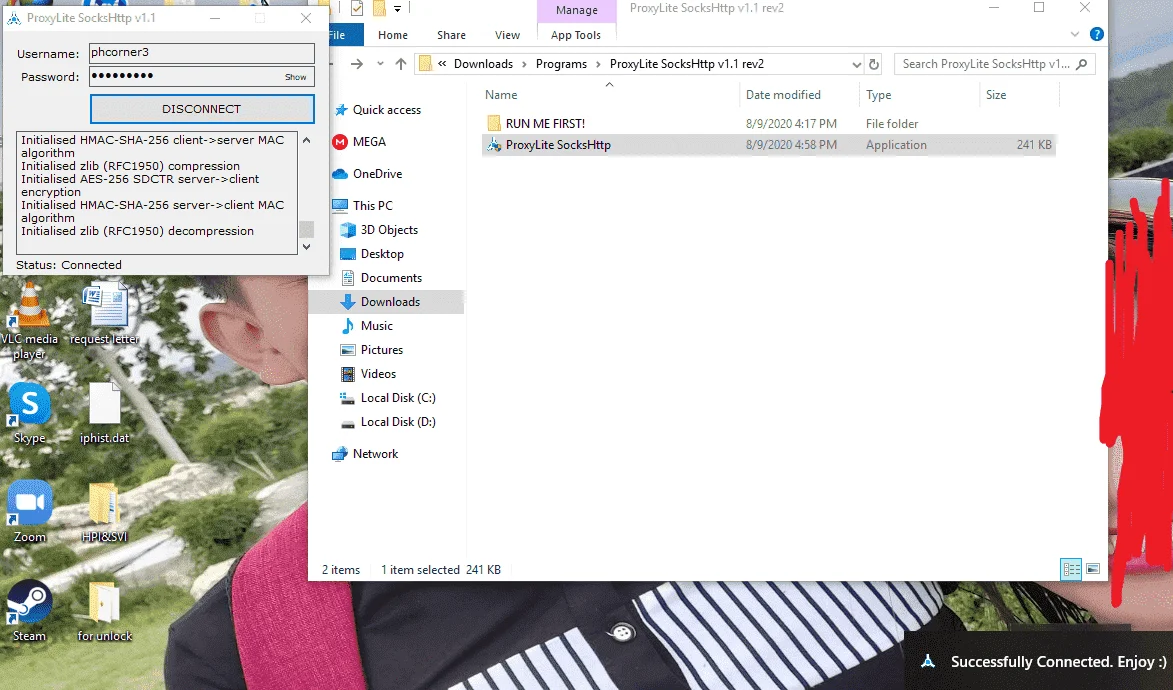Click the Properties quick access toolbar icon
This screenshot has height=690, width=1173.
(x=357, y=8)
